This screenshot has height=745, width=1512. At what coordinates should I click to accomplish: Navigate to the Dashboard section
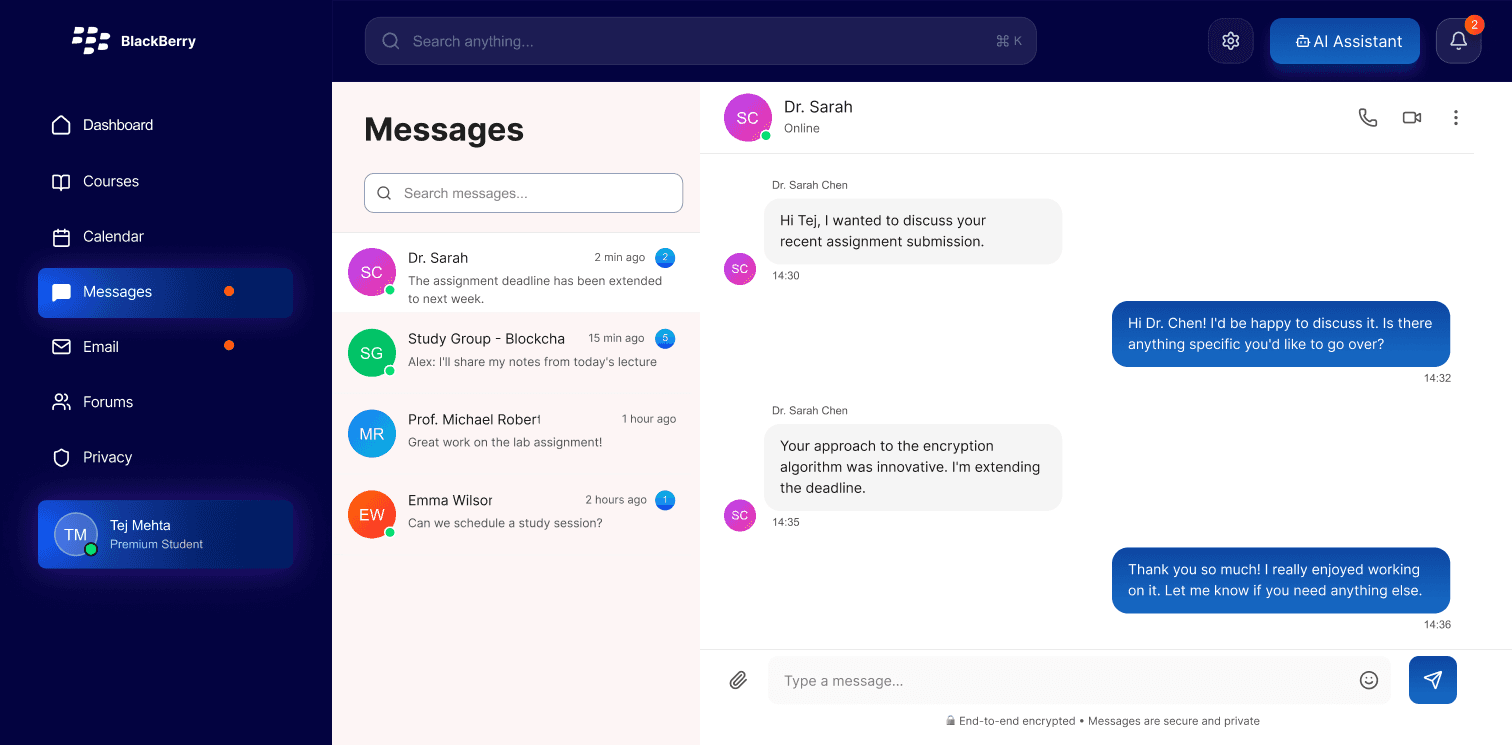(x=117, y=125)
